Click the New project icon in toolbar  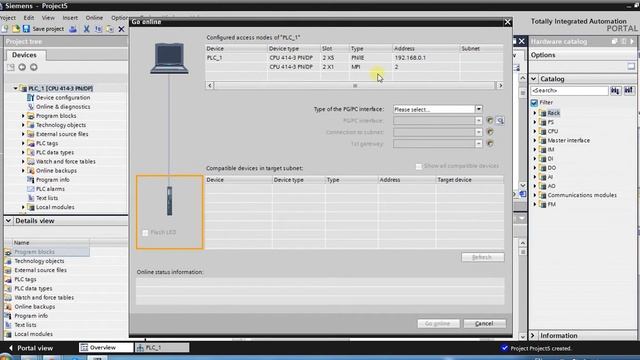tap(5, 29)
